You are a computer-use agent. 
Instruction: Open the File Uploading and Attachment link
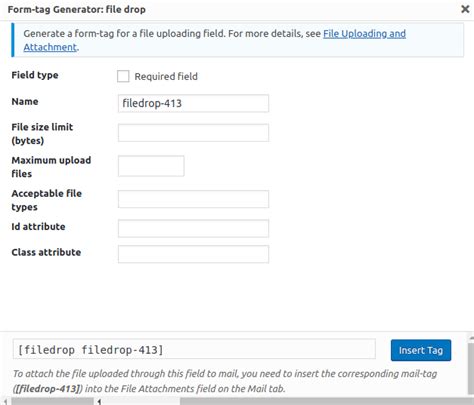tap(364, 34)
